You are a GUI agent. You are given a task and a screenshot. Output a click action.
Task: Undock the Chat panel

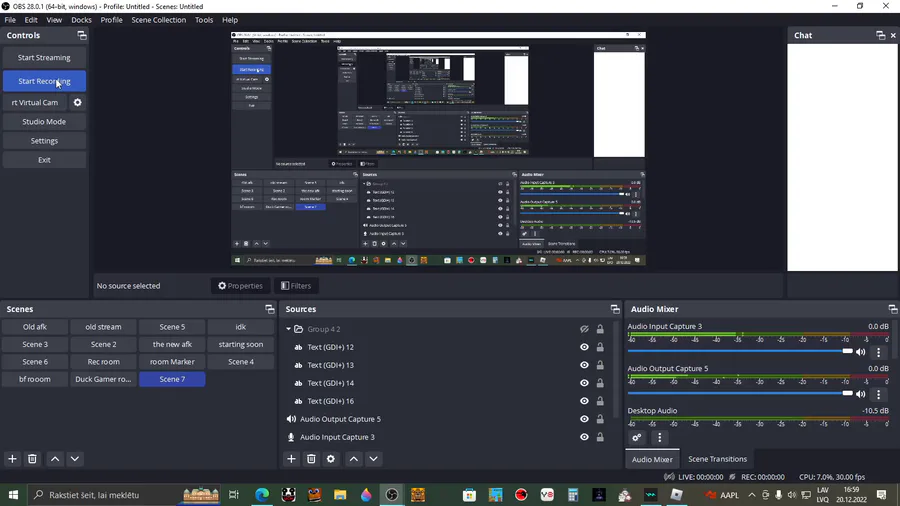pyautogui.click(x=880, y=36)
